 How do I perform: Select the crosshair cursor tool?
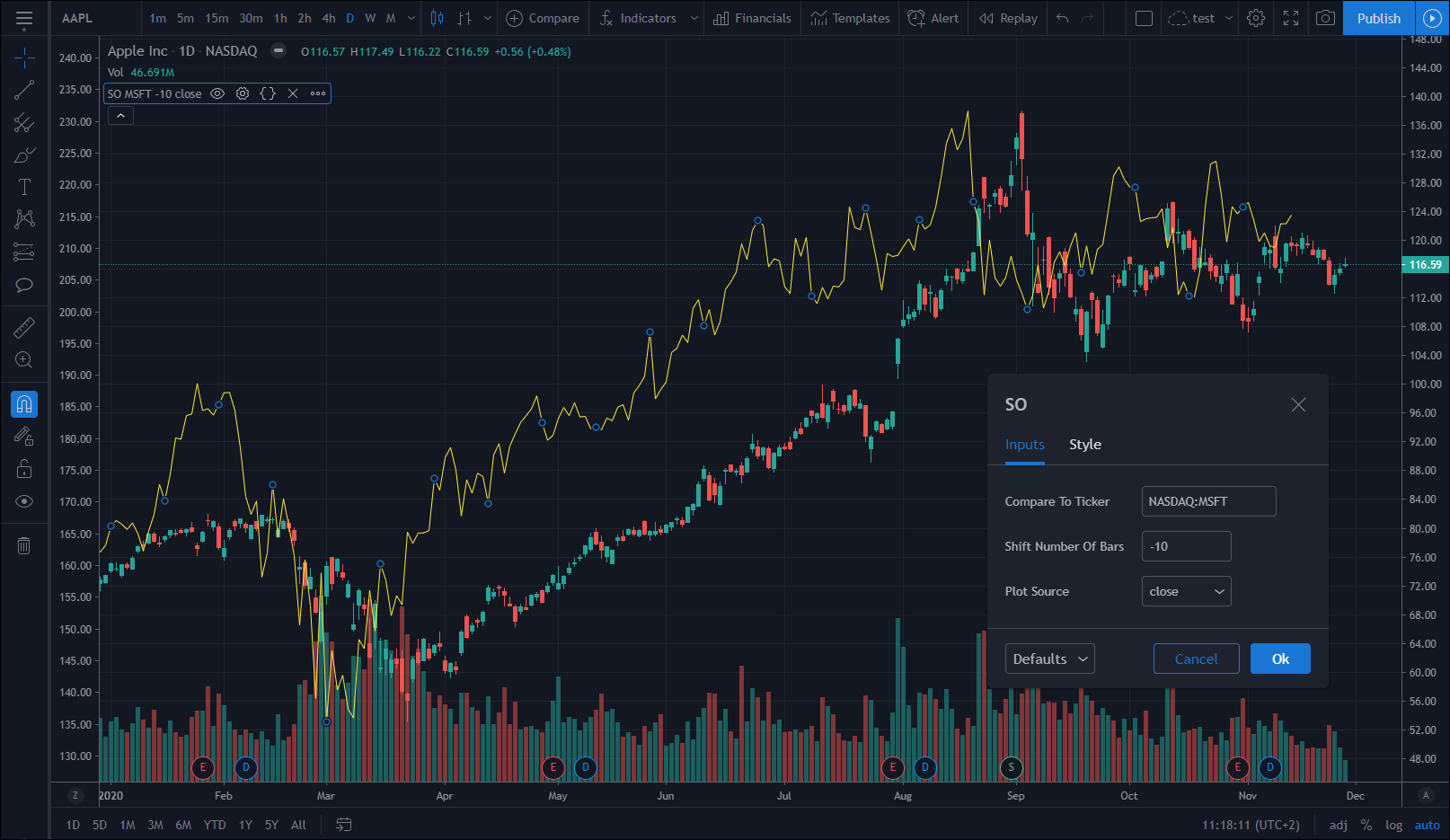tap(24, 58)
